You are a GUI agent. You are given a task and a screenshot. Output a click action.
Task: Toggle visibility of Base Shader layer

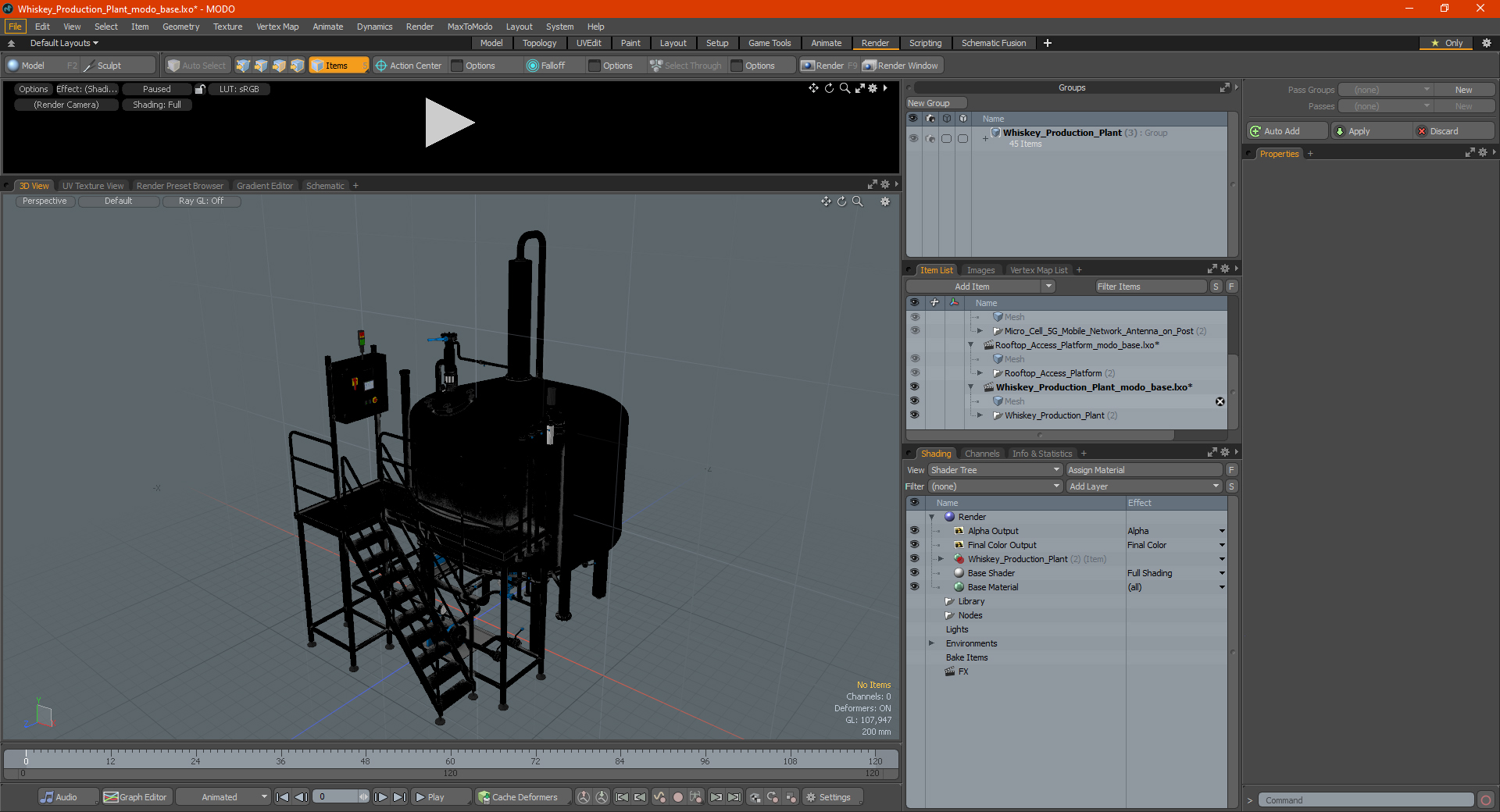click(914, 573)
